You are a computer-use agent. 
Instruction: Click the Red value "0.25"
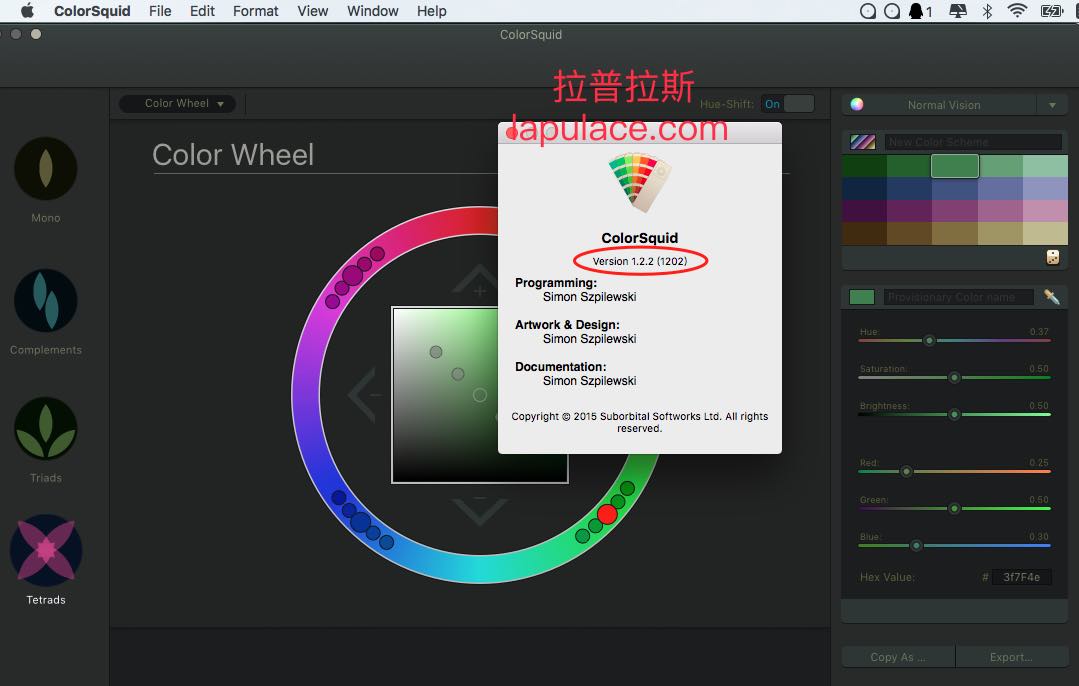1039,463
